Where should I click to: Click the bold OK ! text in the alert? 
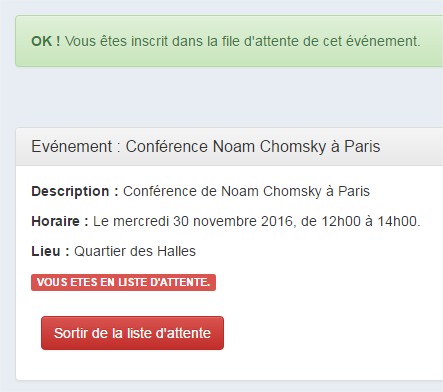click(46, 41)
